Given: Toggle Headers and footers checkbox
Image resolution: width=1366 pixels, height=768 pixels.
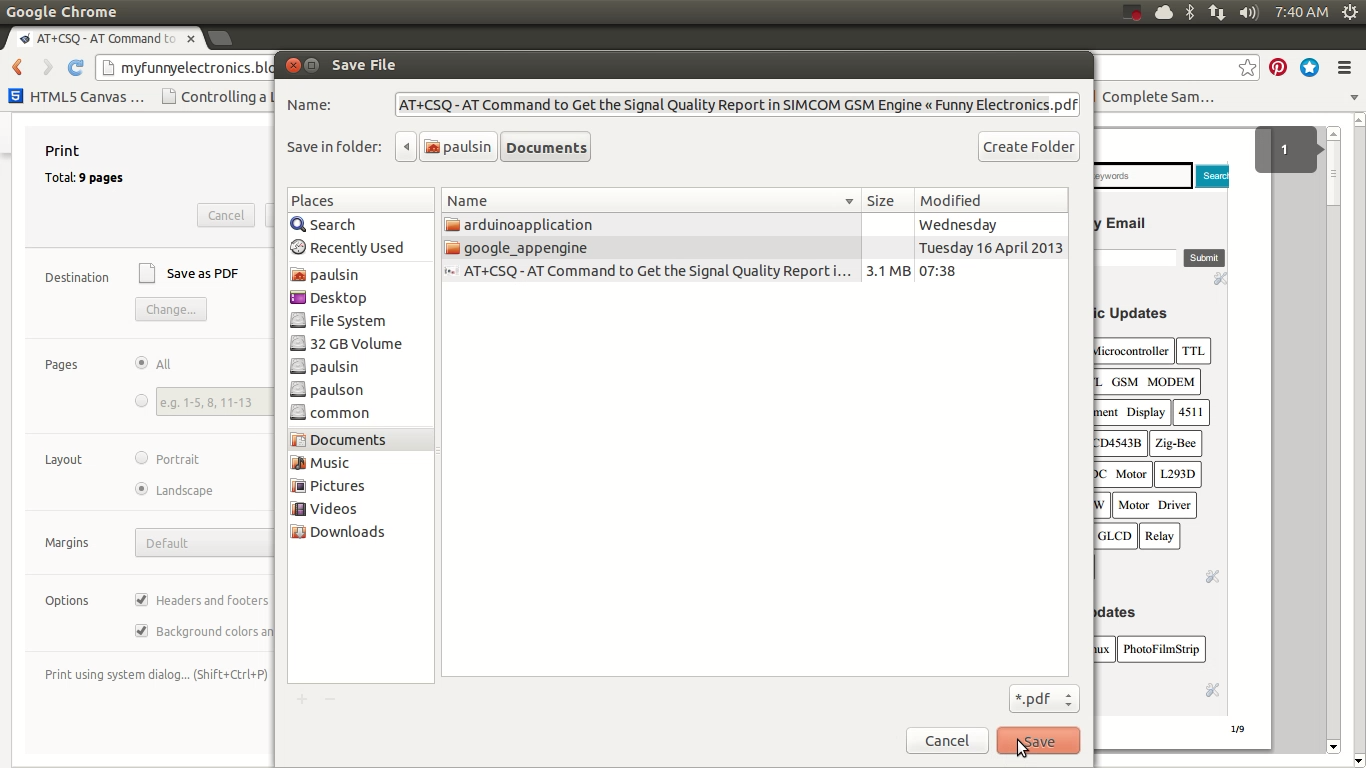Looking at the screenshot, I should point(141,600).
